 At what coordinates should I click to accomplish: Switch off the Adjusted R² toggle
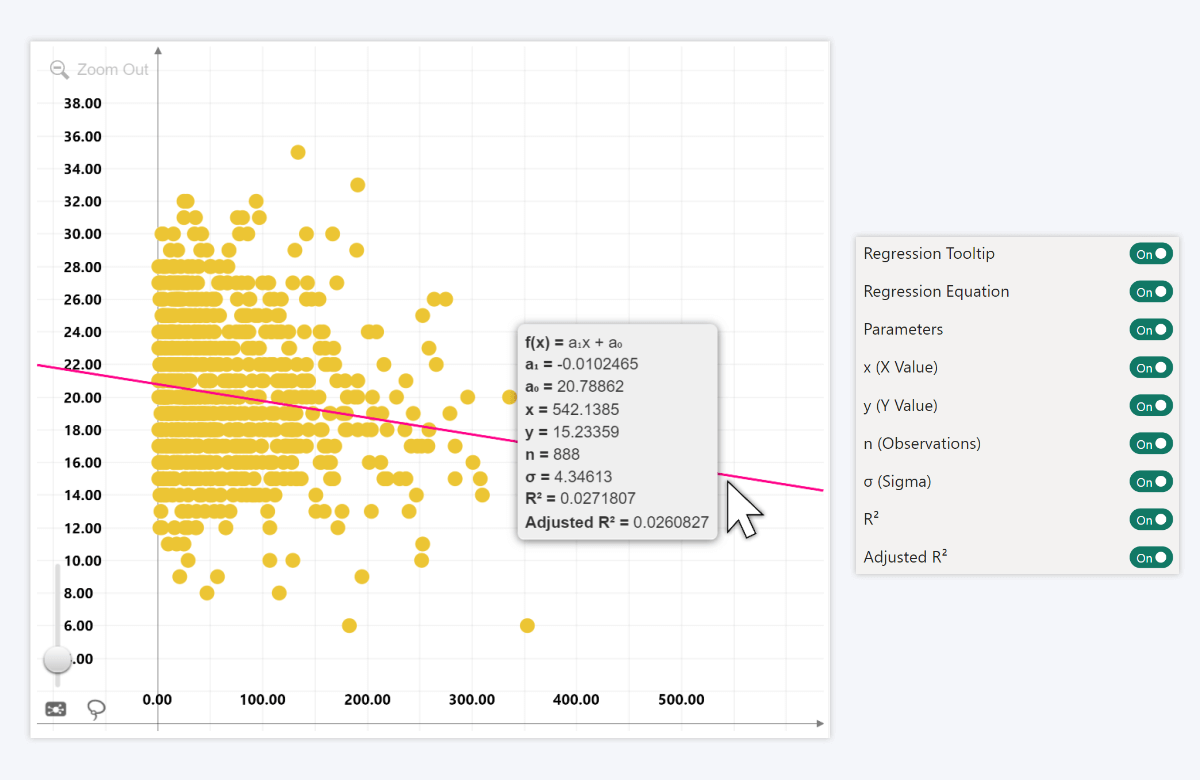(1150, 557)
